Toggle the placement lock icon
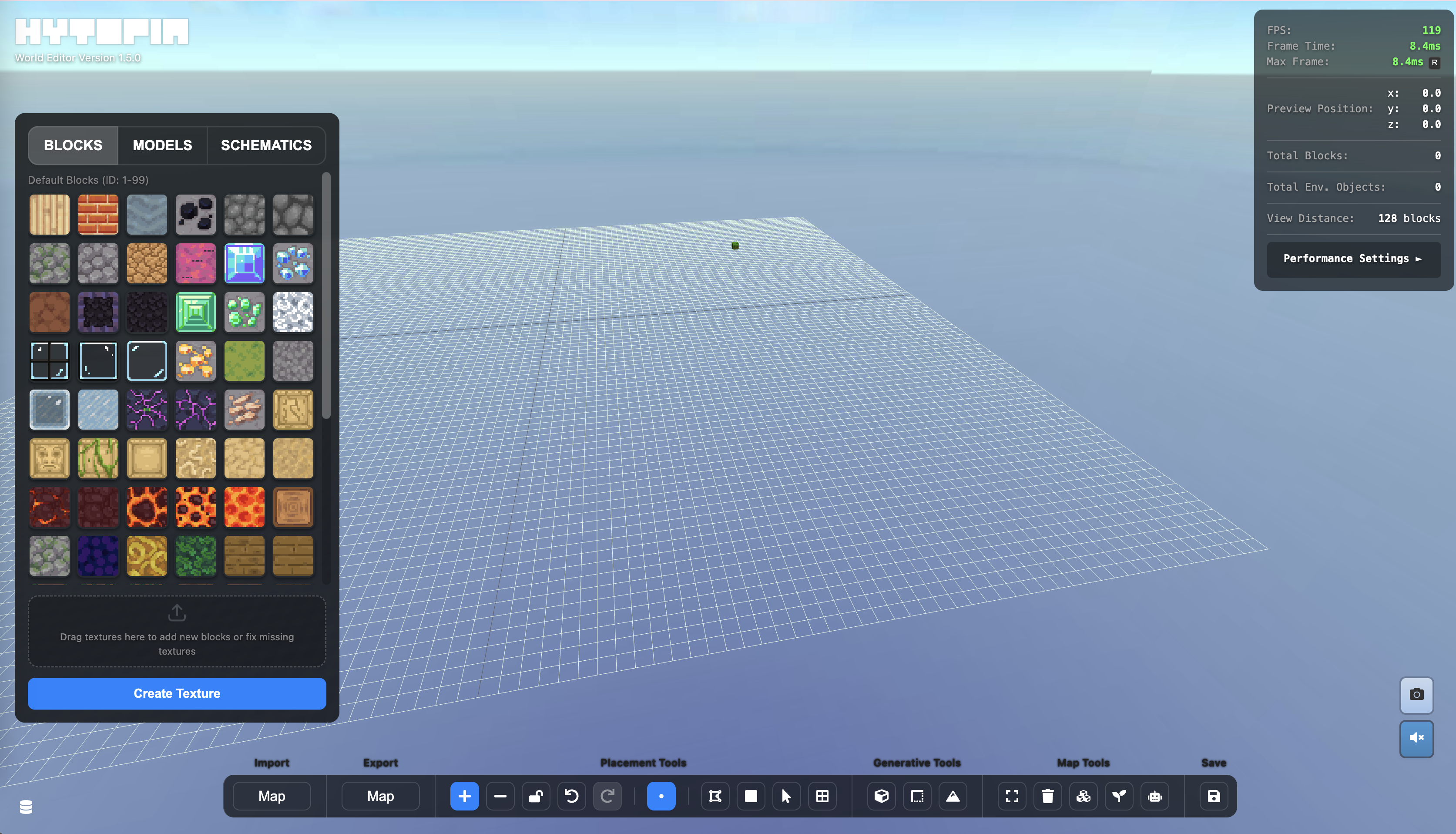The height and width of the screenshot is (834, 1456). 535,796
